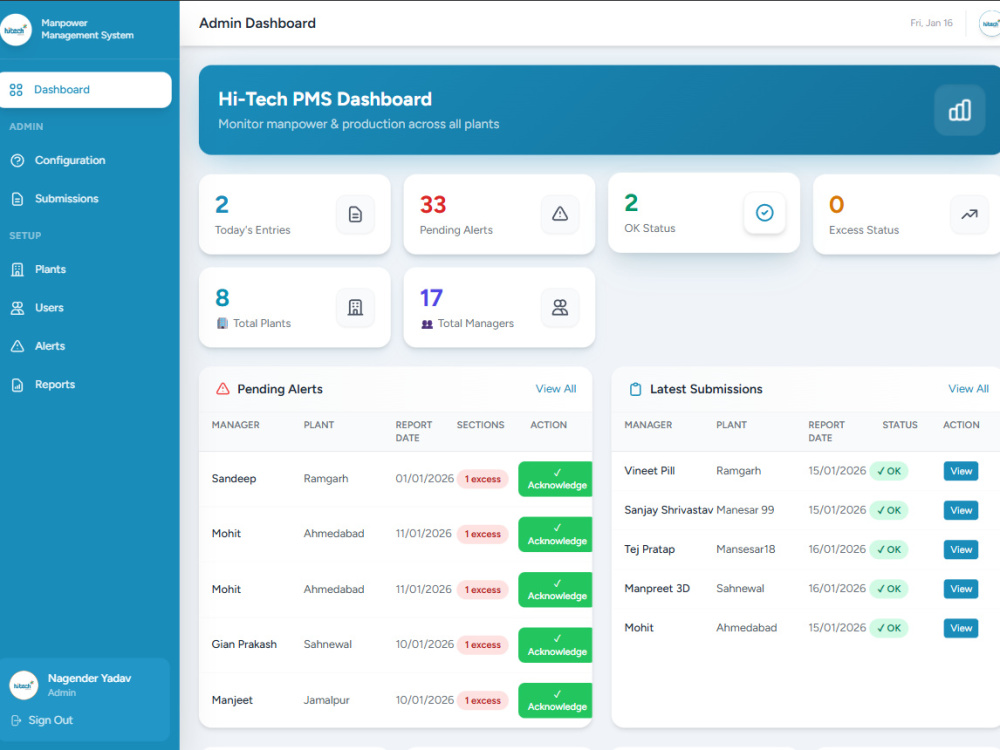The image size is (1000, 750).
Task: View Sanjay Shrivastav's Manesar 99 submission
Action: point(960,511)
